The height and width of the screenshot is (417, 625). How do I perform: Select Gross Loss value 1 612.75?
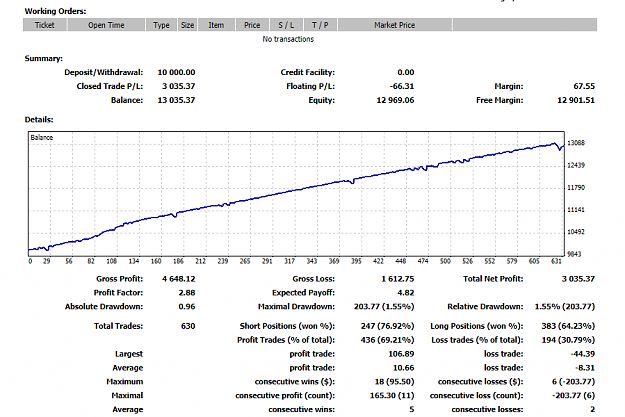tap(397, 279)
